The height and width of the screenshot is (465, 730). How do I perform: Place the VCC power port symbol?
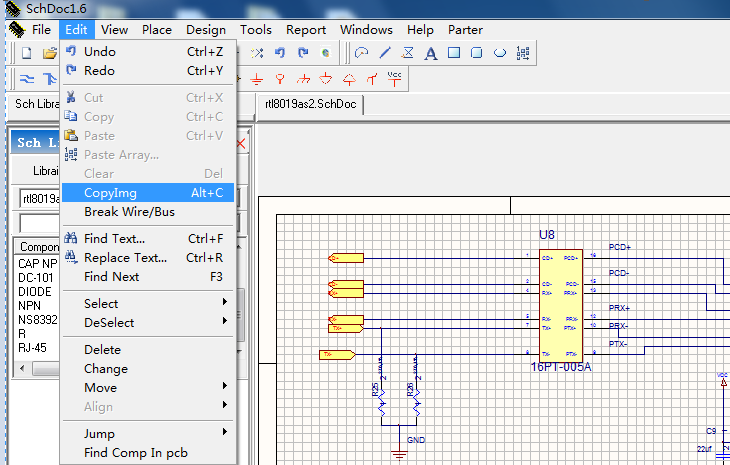click(x=394, y=77)
